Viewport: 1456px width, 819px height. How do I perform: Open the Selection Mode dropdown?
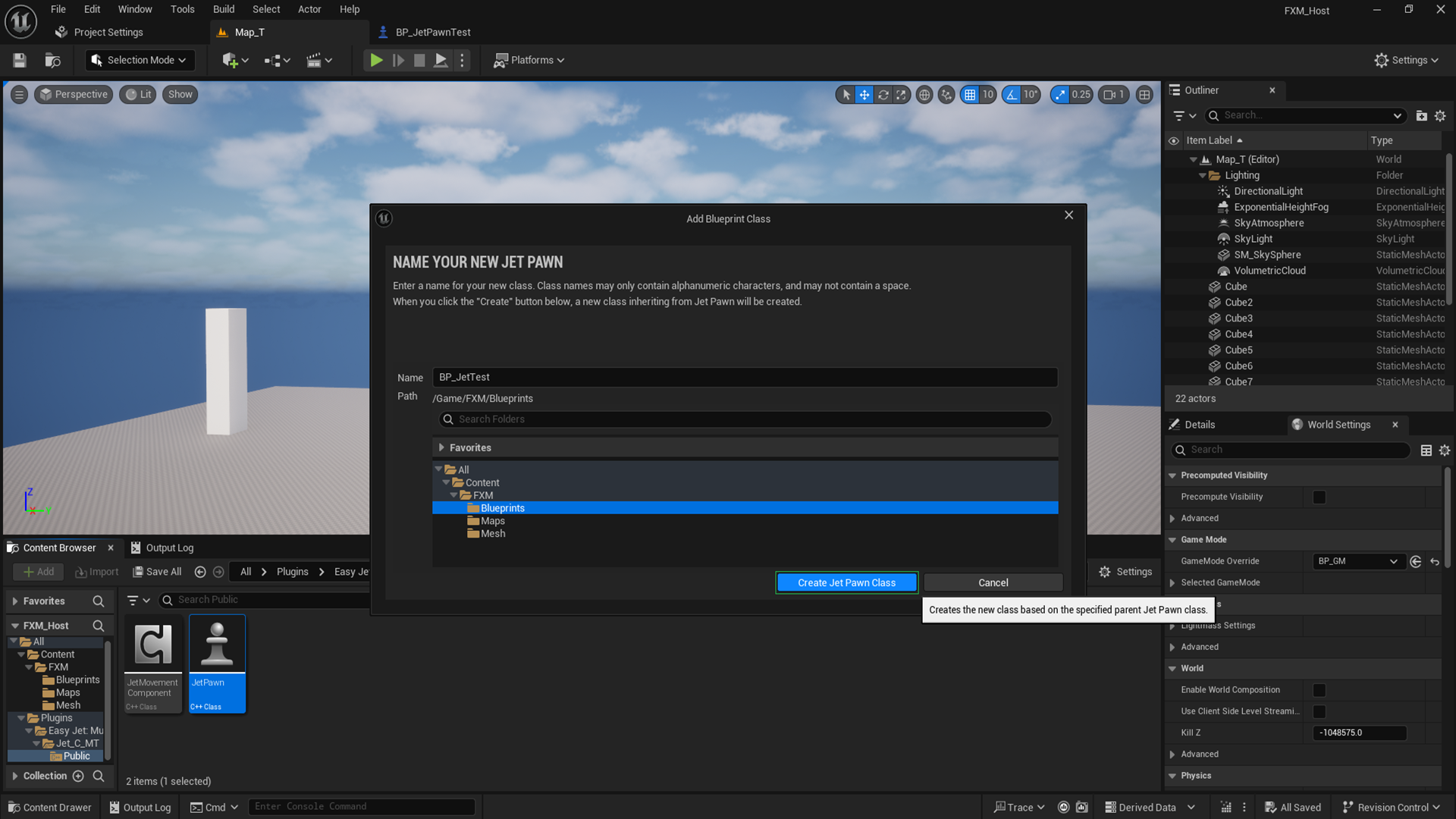140,60
